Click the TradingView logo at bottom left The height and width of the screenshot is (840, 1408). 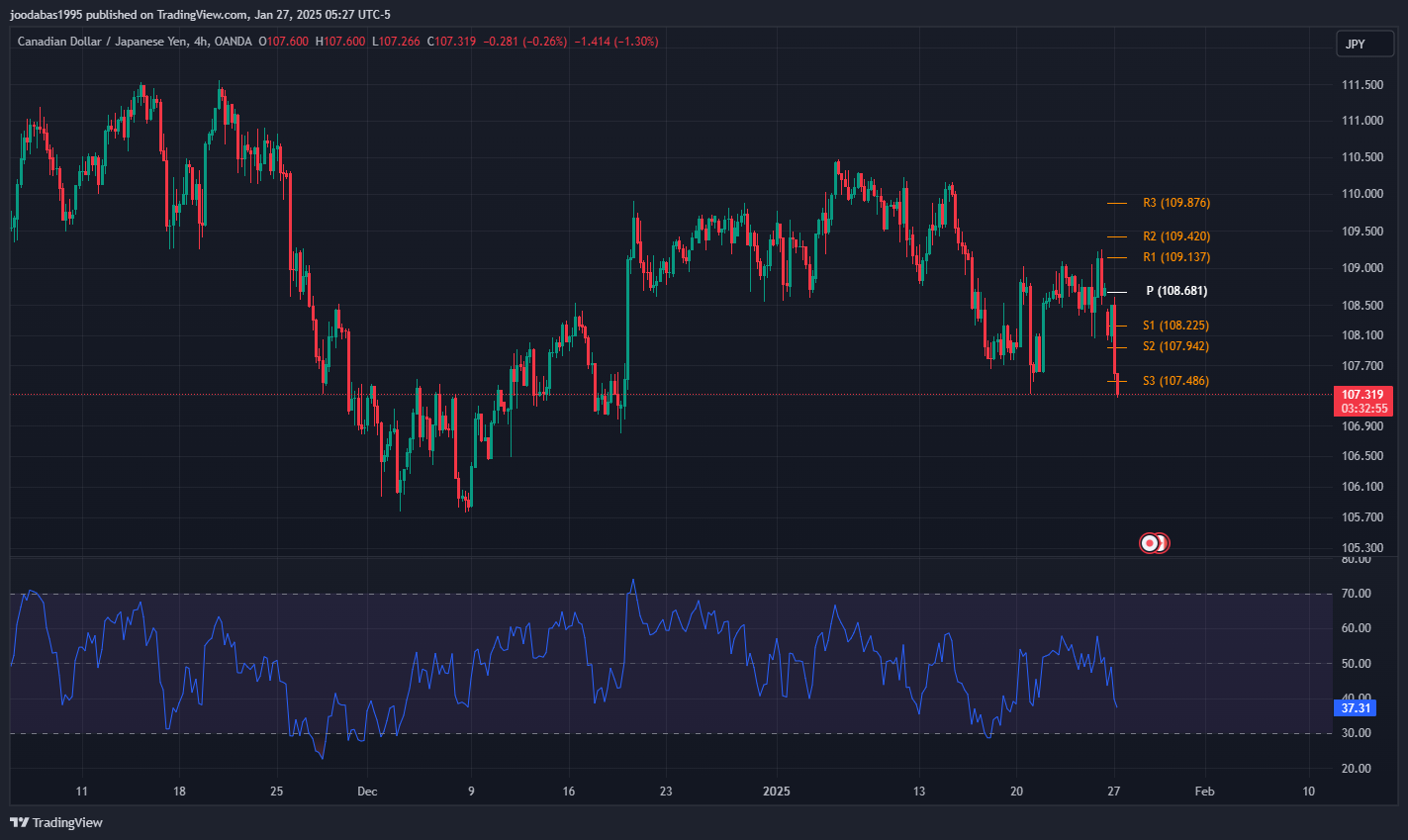pyautogui.click(x=56, y=822)
